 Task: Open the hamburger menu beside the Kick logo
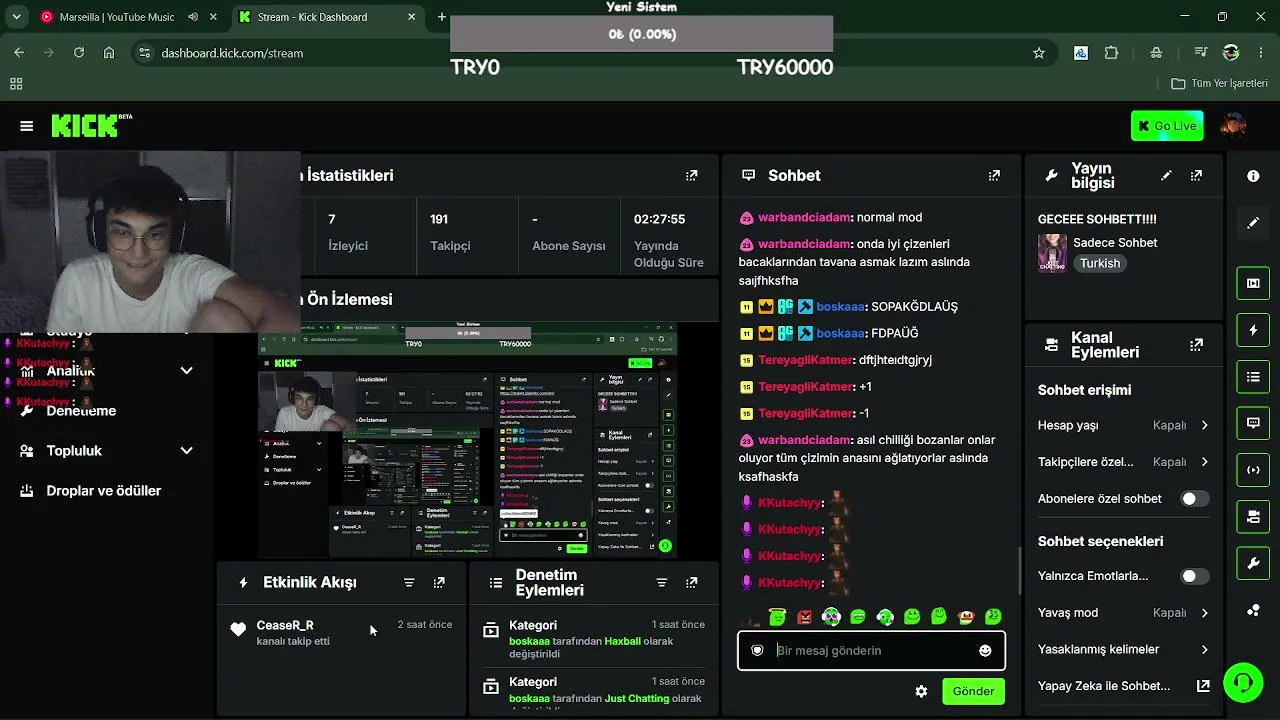coord(27,126)
